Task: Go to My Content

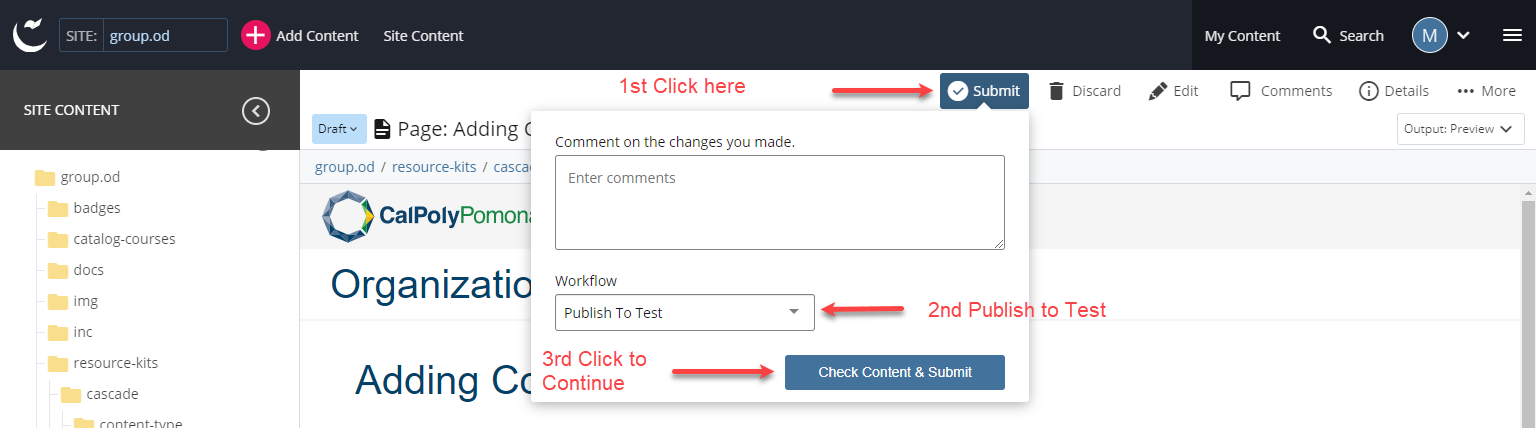Action: pyautogui.click(x=1242, y=36)
